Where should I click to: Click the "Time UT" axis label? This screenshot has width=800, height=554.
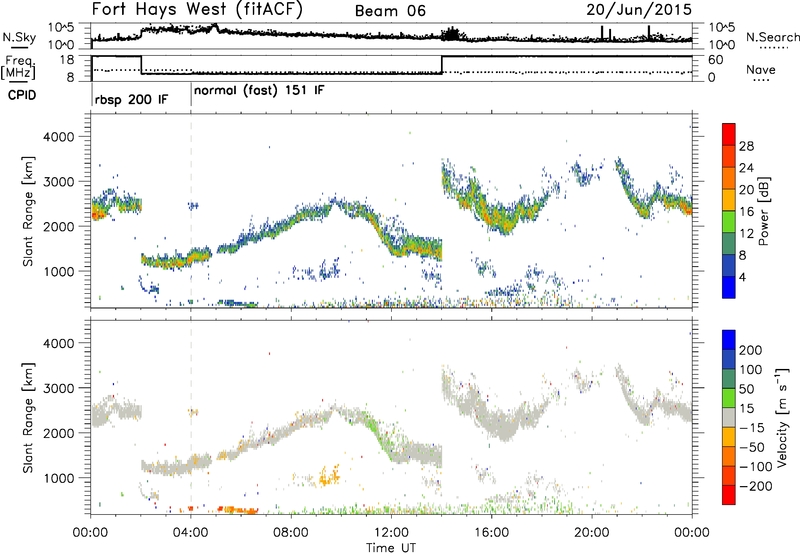click(x=391, y=548)
